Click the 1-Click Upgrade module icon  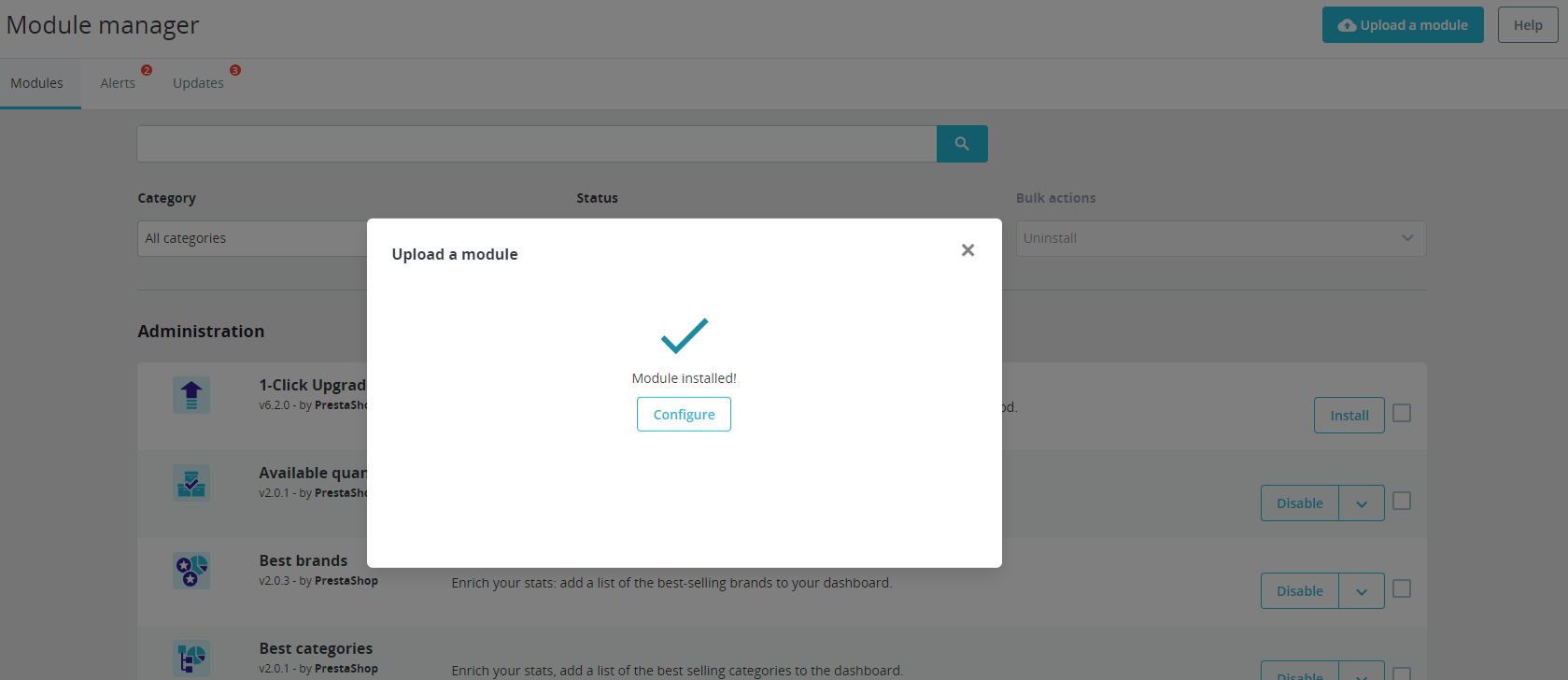coord(191,395)
